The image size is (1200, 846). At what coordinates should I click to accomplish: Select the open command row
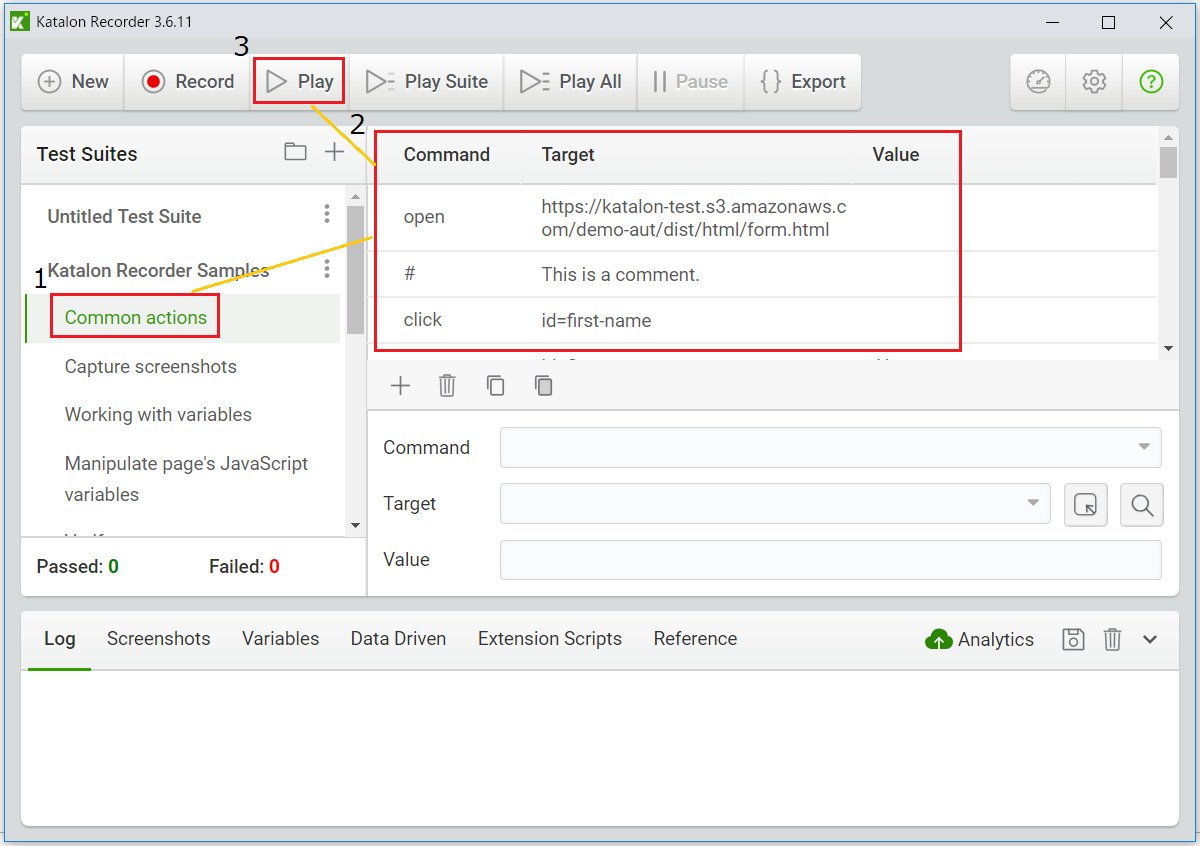762,218
